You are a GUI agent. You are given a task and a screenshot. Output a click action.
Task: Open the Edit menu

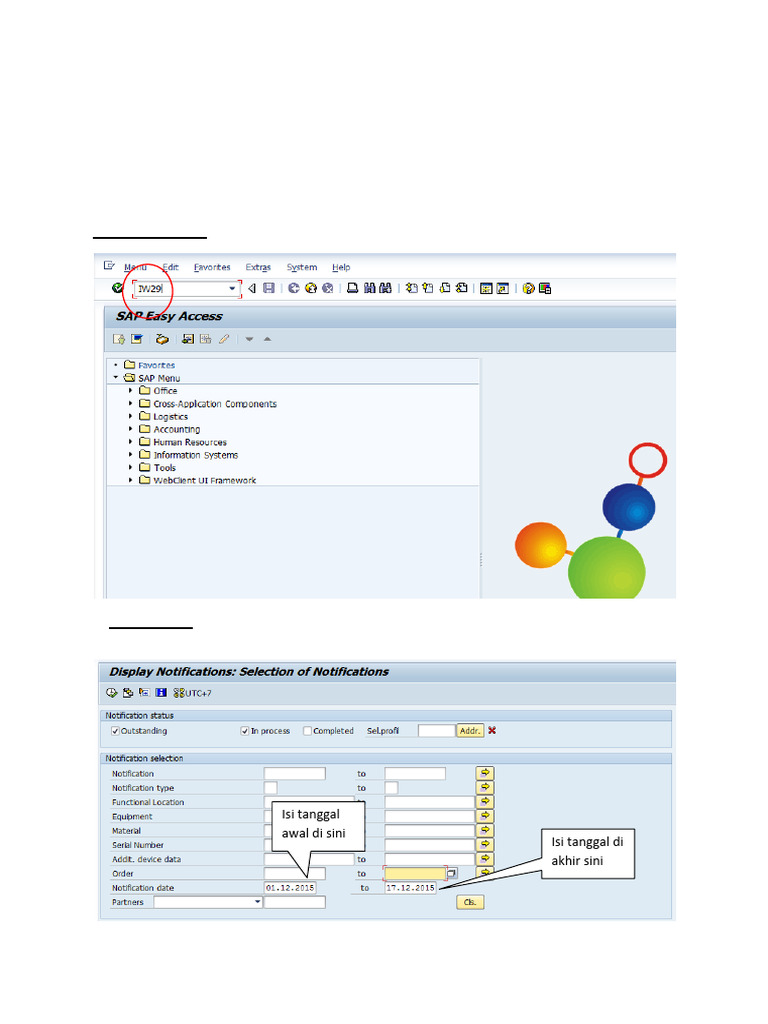point(170,267)
